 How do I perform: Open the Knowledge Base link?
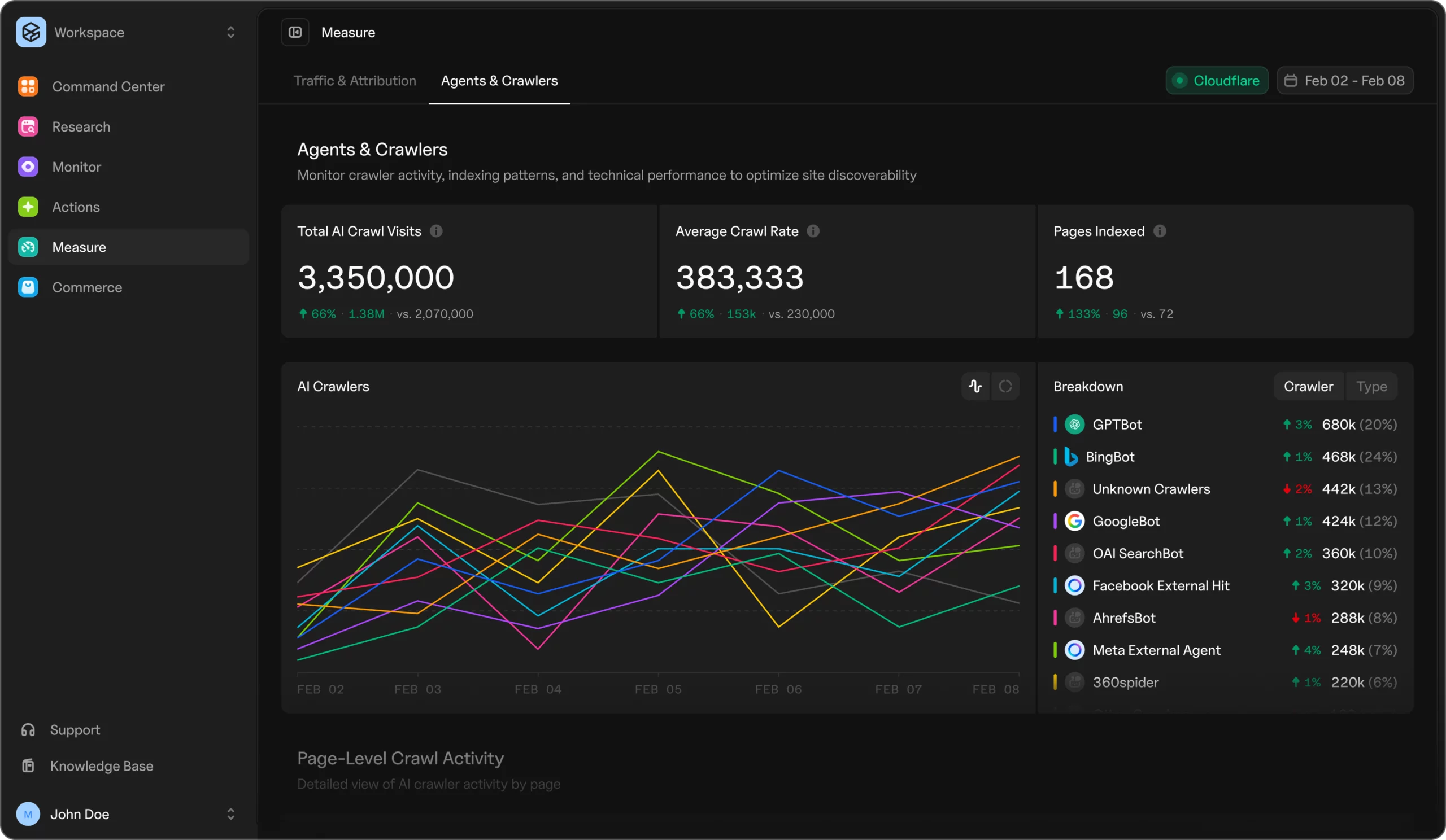(101, 766)
